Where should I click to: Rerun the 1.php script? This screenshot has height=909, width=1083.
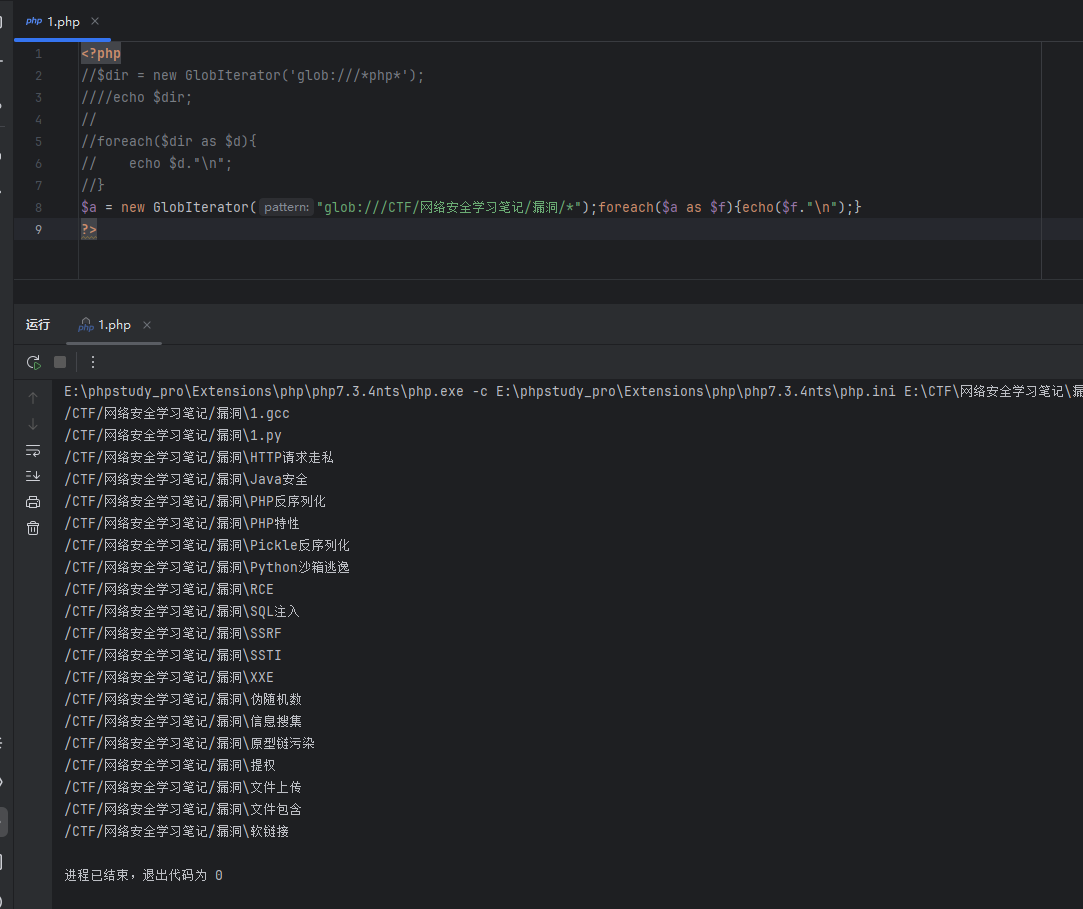33,362
